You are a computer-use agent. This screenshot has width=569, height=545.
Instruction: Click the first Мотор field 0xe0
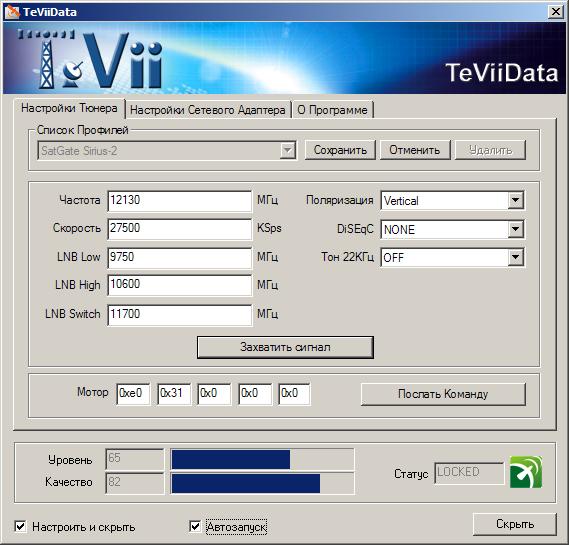[133, 394]
